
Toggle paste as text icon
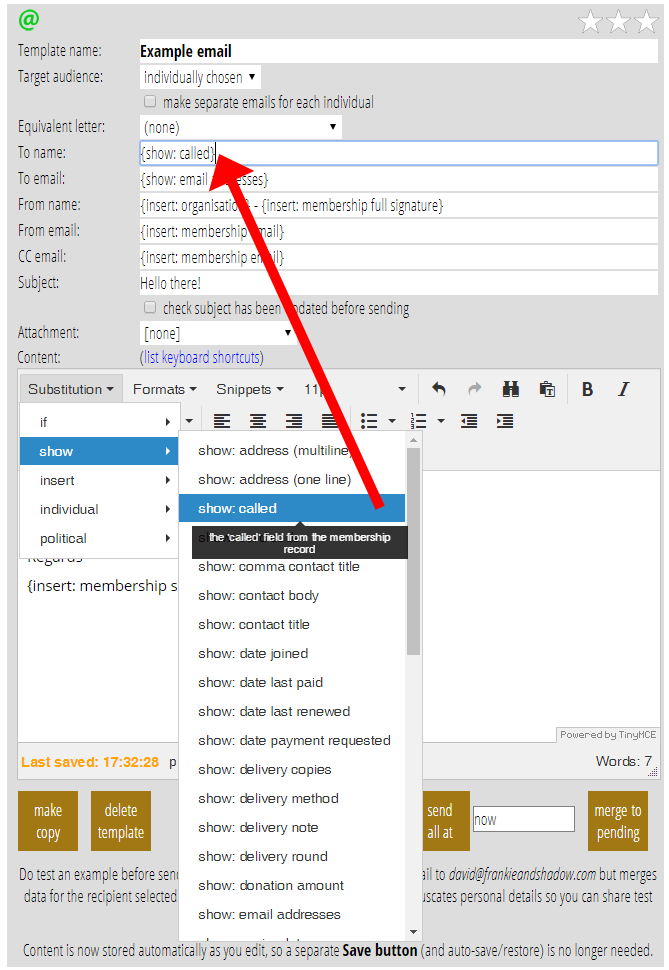click(547, 389)
